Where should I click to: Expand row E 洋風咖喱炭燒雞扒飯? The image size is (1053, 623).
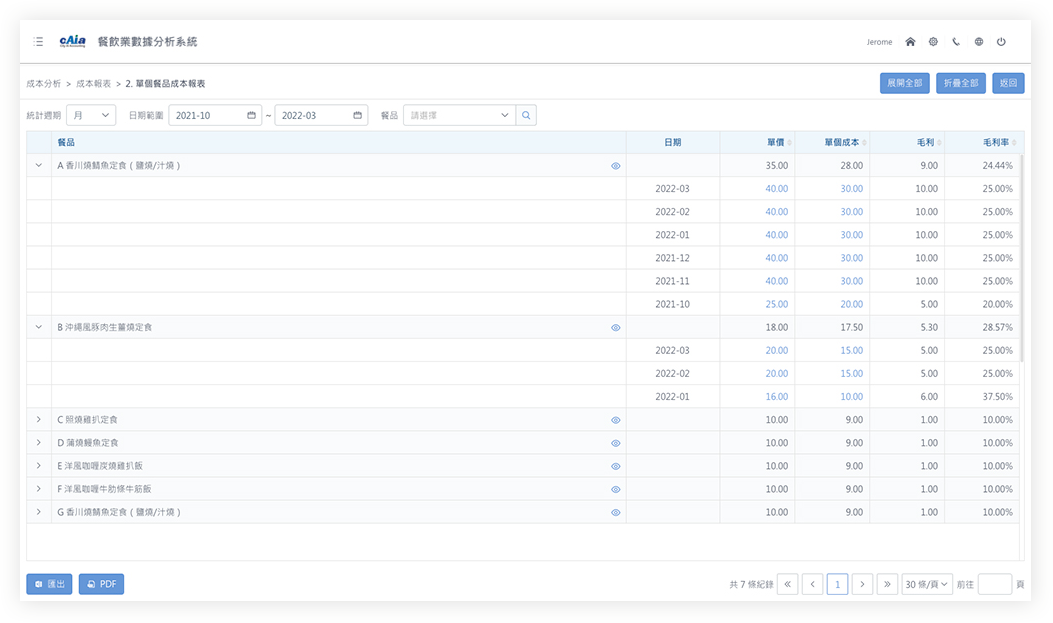(38, 466)
